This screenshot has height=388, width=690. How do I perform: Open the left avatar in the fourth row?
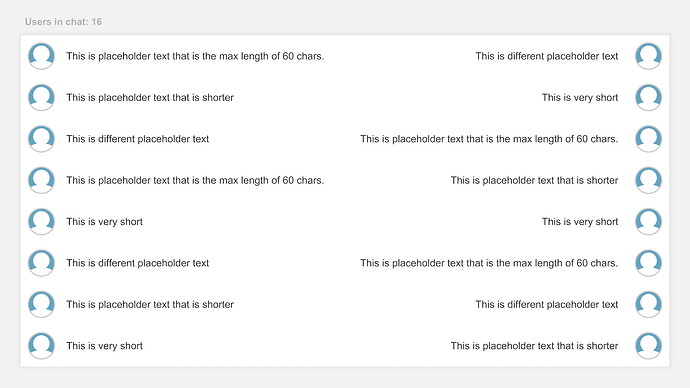[41, 180]
